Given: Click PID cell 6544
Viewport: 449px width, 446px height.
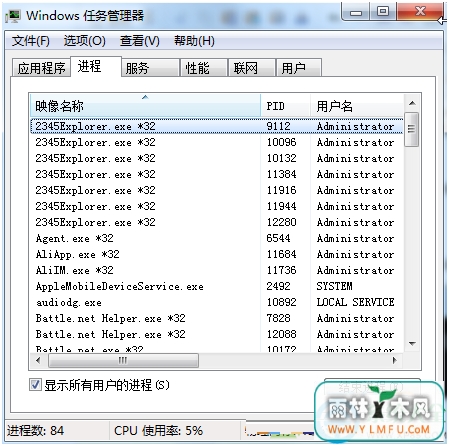Looking at the screenshot, I should (x=278, y=238).
